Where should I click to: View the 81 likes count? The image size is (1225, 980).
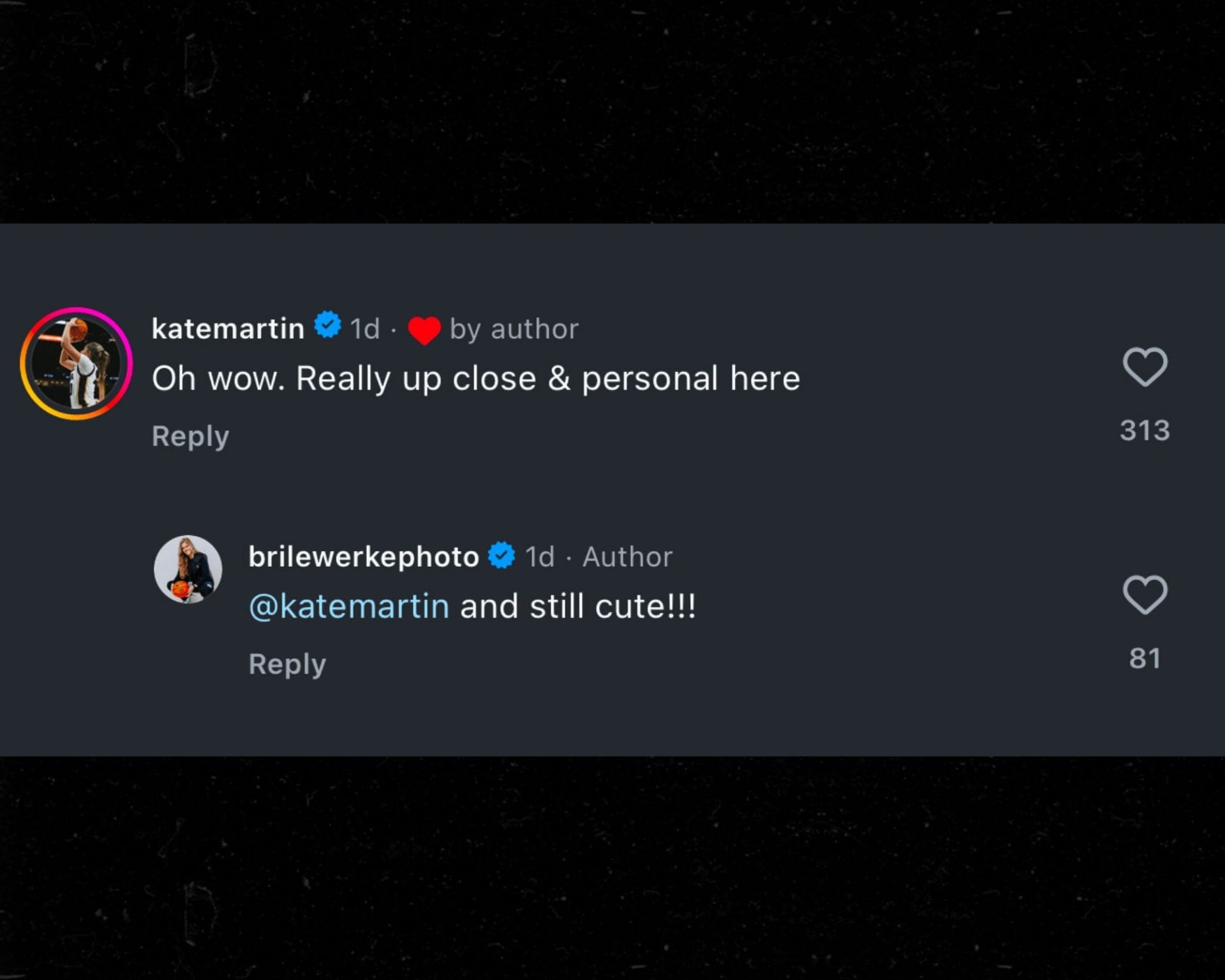(x=1145, y=658)
